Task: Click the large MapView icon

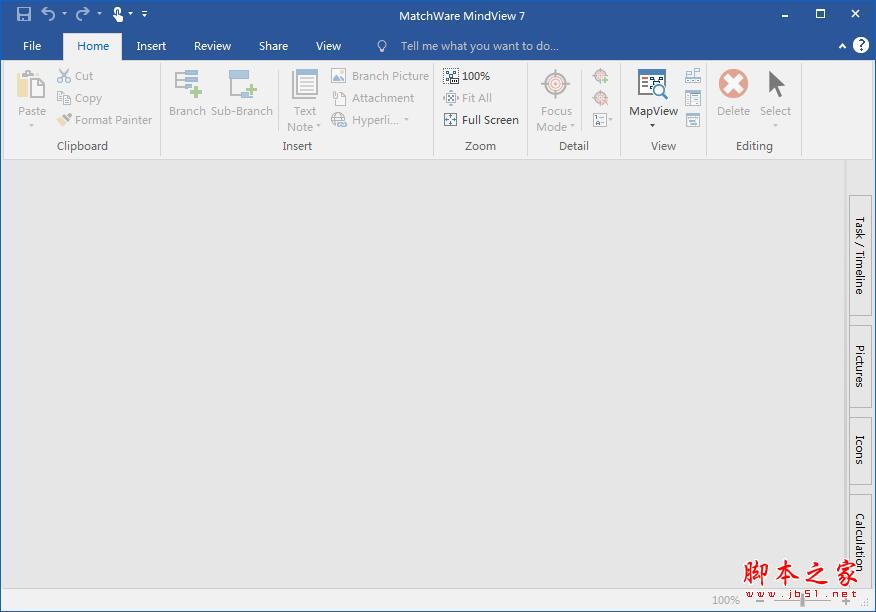Action: click(x=652, y=84)
